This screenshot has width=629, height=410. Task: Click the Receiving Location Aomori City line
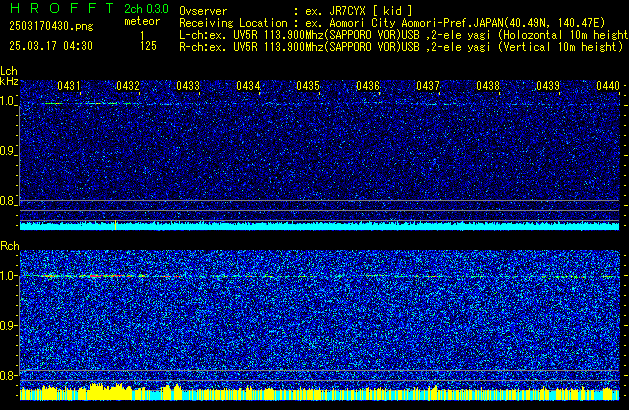tap(392, 23)
